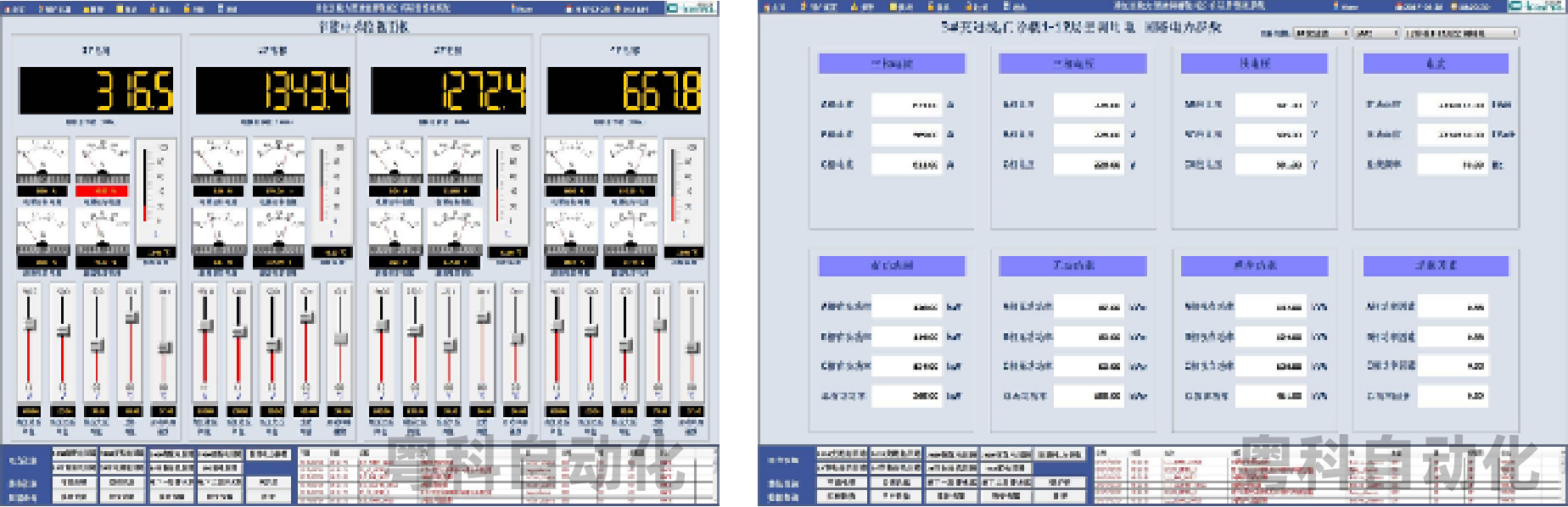Click the red-highlighted gauge readout in the first meter panel
This screenshot has width=1568, height=507.
point(102,192)
